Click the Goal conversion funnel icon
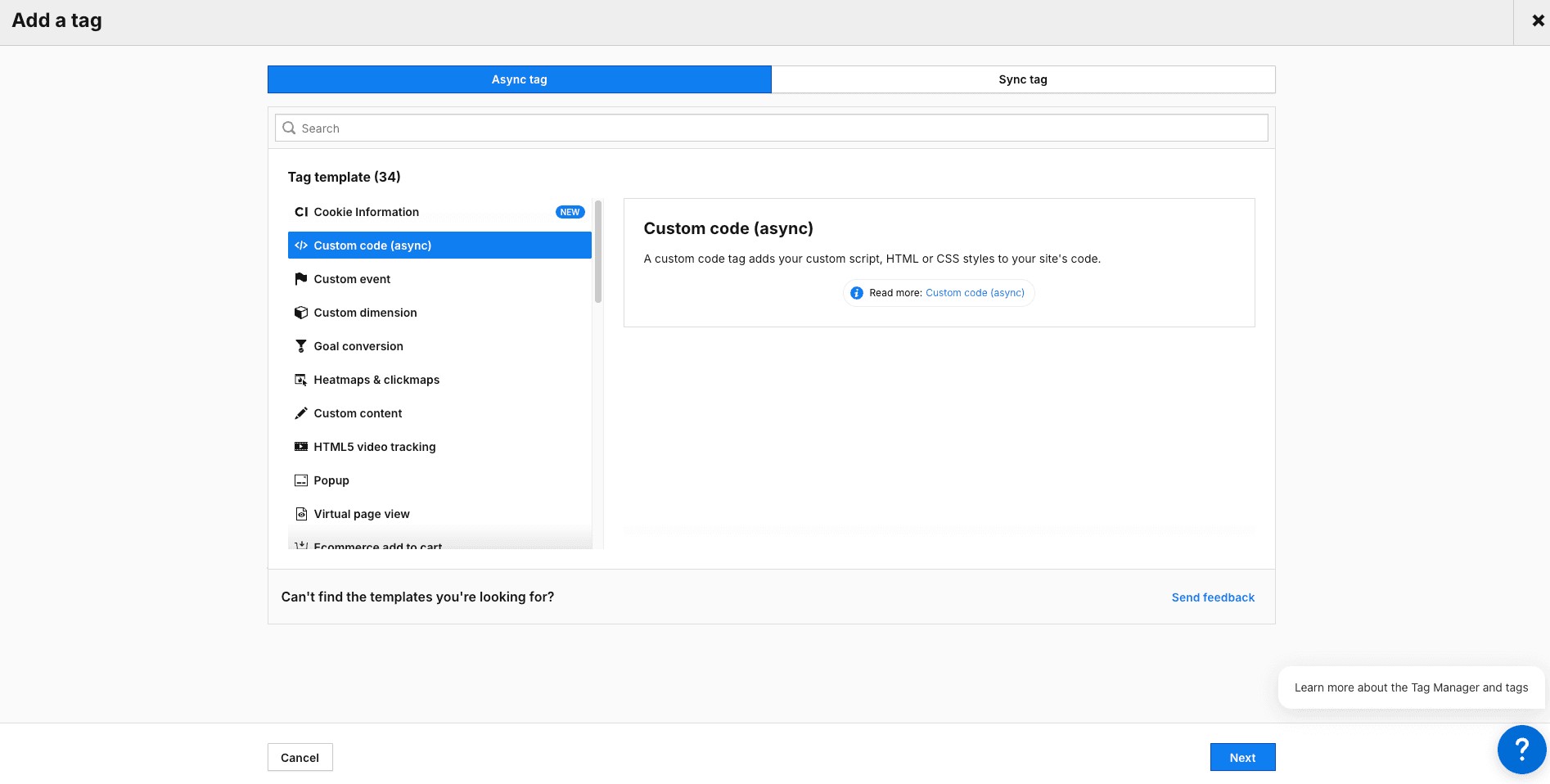The width and height of the screenshot is (1550, 784). coord(301,346)
